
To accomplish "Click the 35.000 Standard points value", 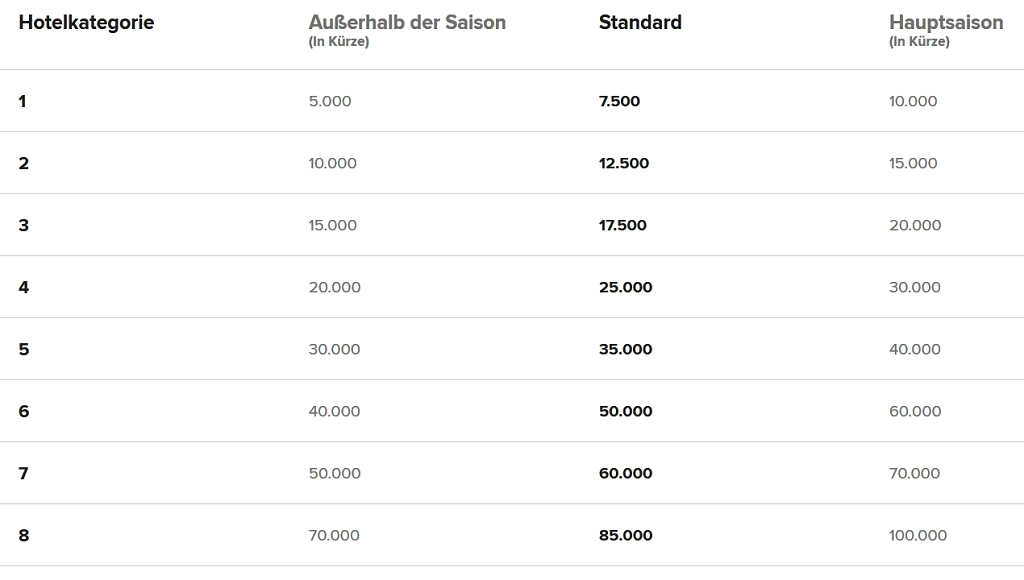I will [625, 349].
